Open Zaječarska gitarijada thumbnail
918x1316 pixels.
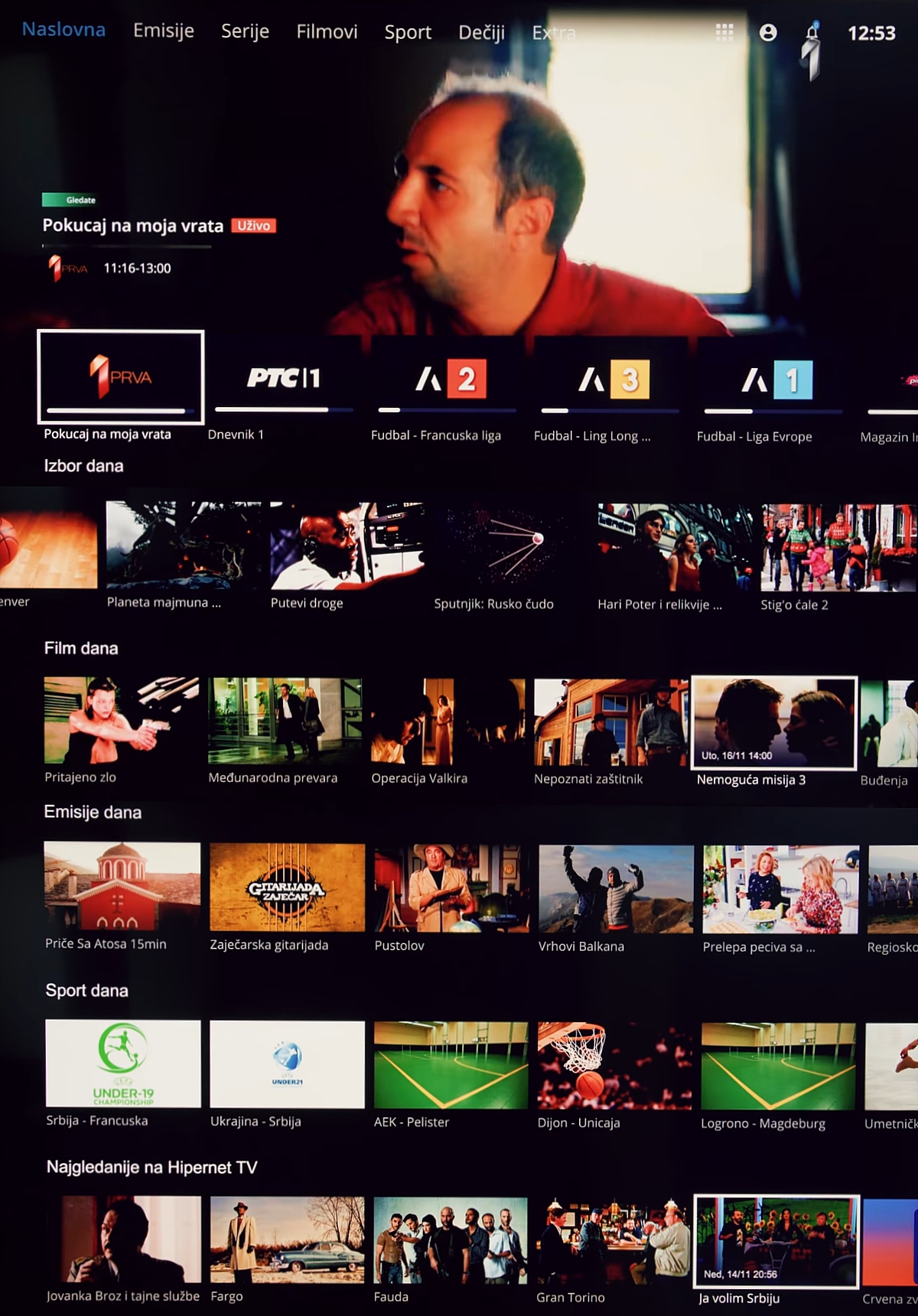(287, 888)
